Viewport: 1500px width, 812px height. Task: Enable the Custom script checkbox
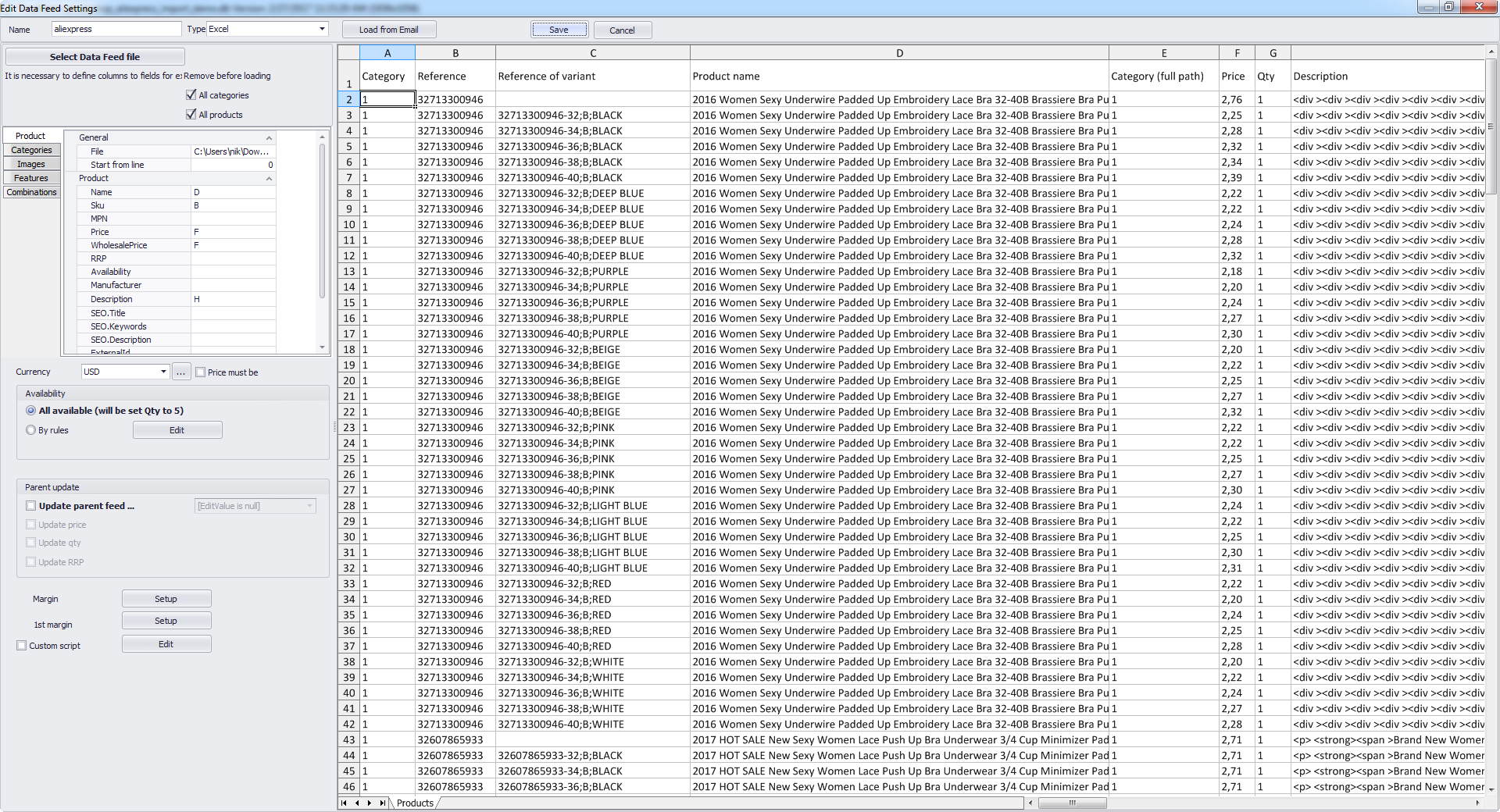(22, 646)
